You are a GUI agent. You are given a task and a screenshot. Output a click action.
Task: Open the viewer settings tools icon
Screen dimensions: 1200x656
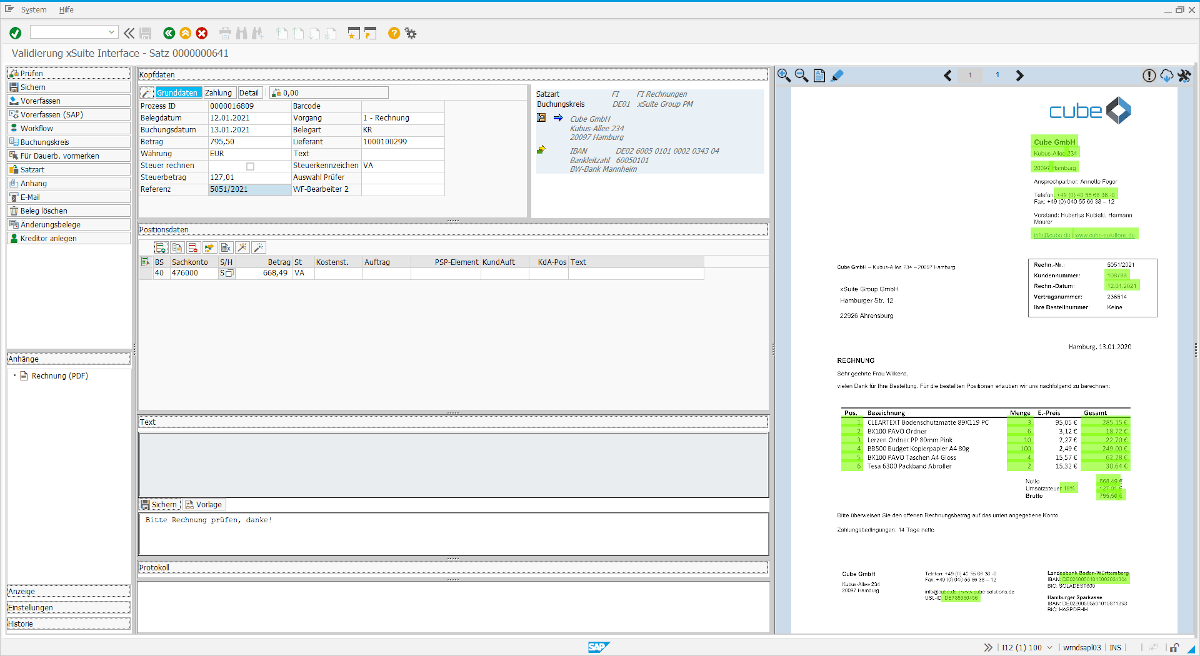coord(1184,75)
